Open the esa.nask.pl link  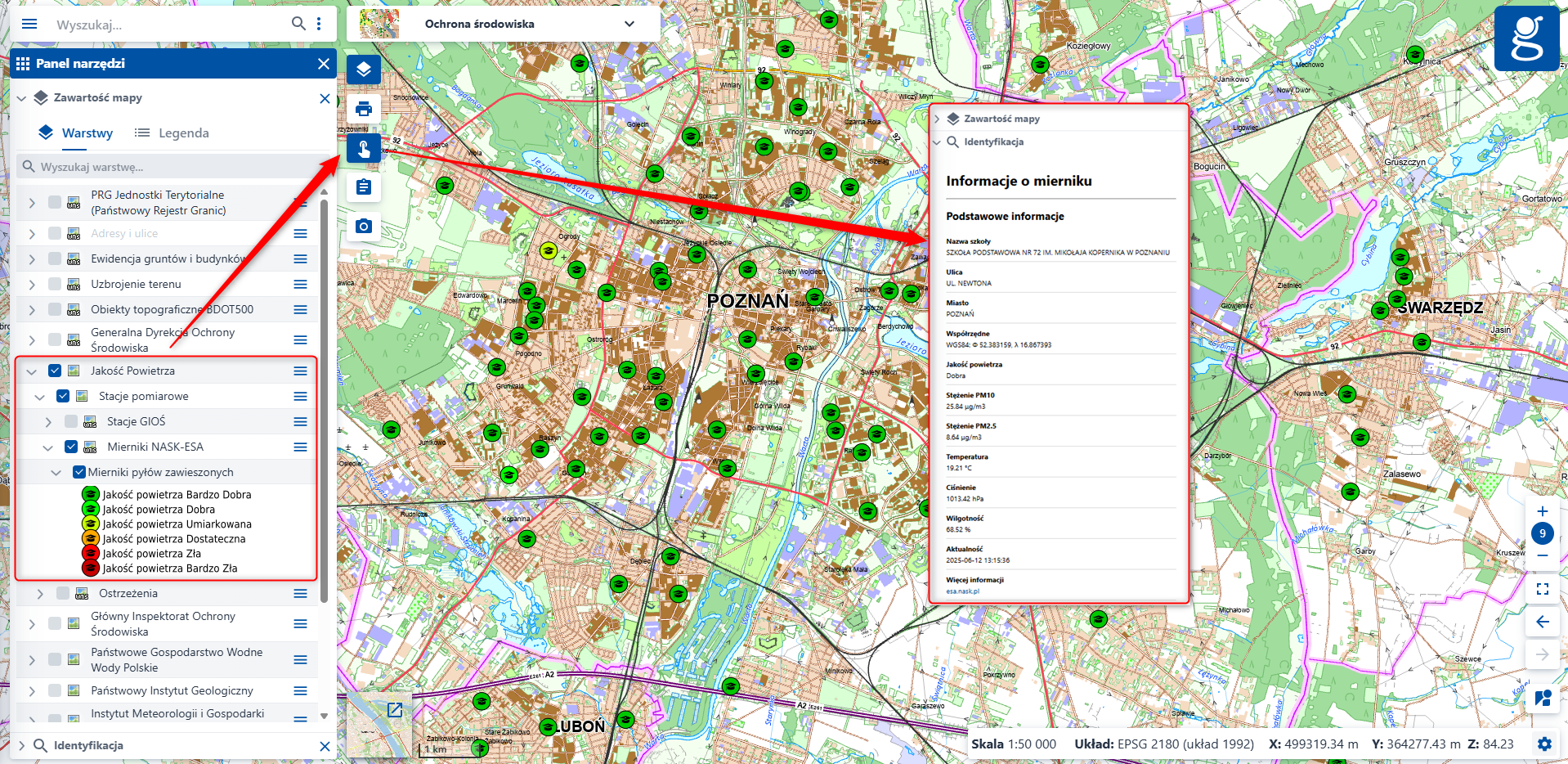coord(962,591)
